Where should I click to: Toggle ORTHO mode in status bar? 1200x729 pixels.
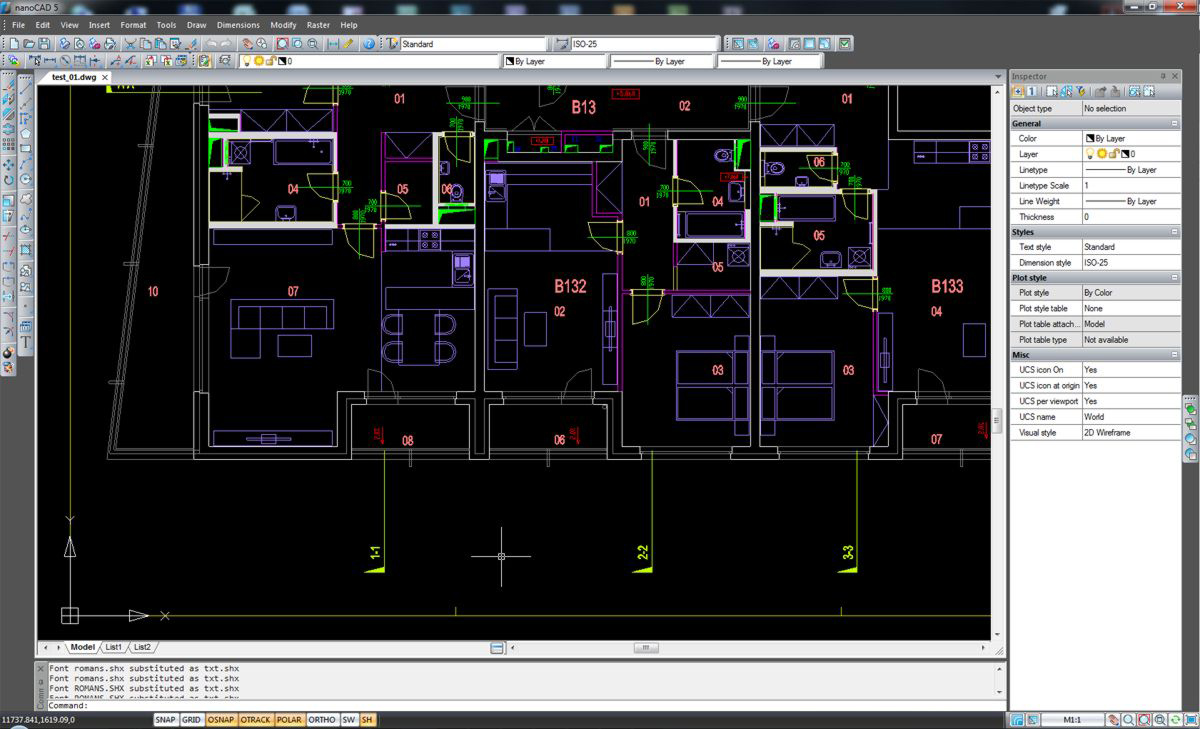tap(321, 720)
